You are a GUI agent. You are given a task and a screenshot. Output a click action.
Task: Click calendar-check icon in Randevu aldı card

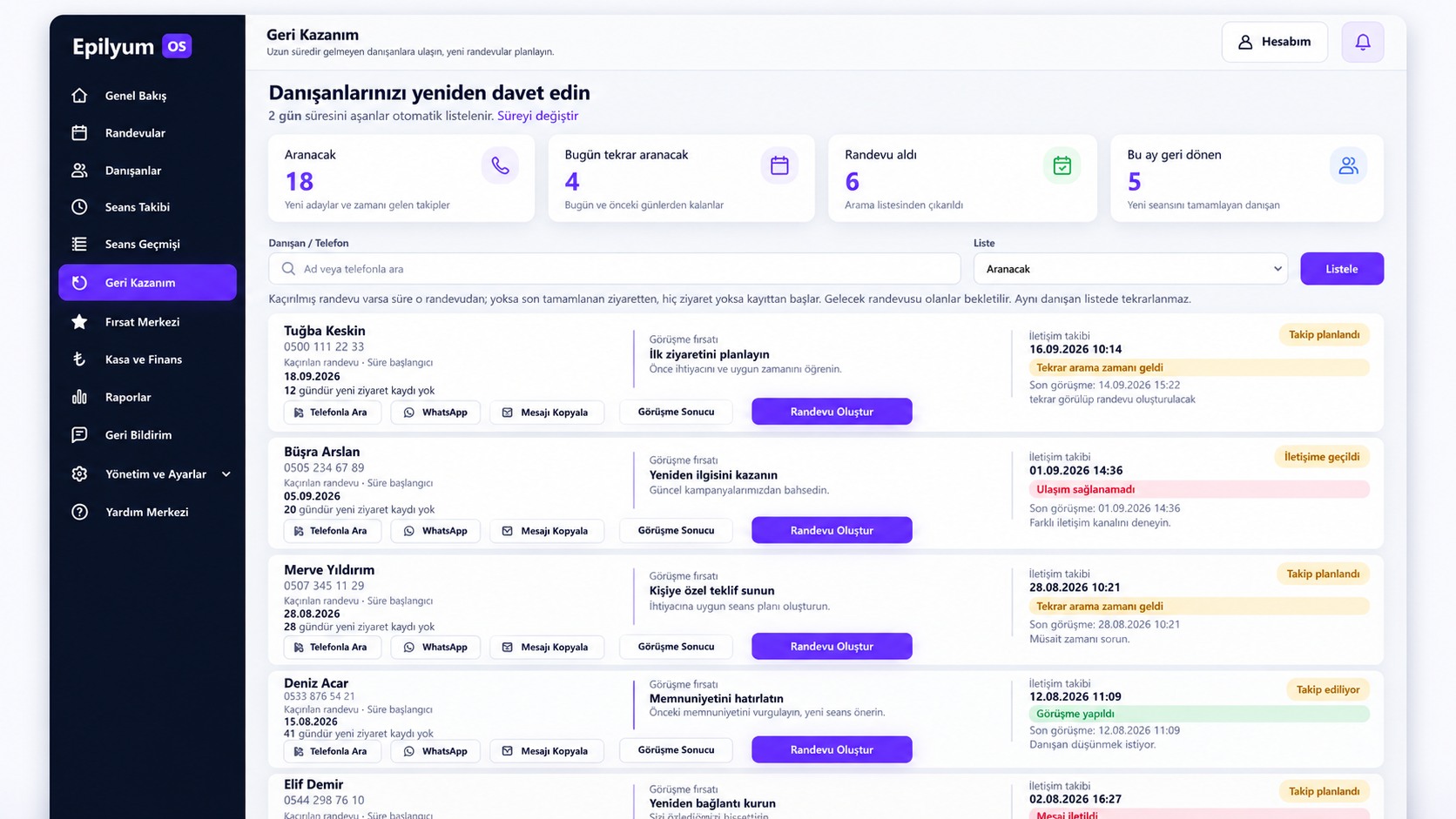1062,165
